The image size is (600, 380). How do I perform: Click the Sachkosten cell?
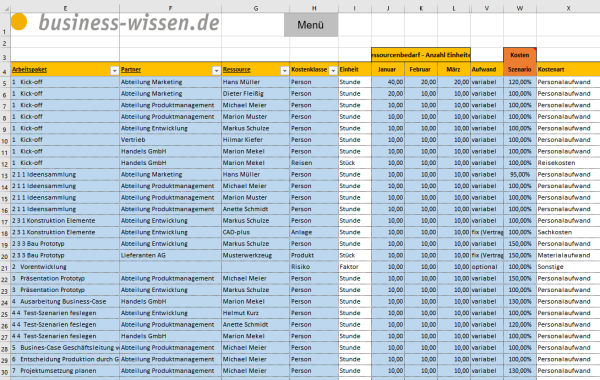[x=568, y=232]
